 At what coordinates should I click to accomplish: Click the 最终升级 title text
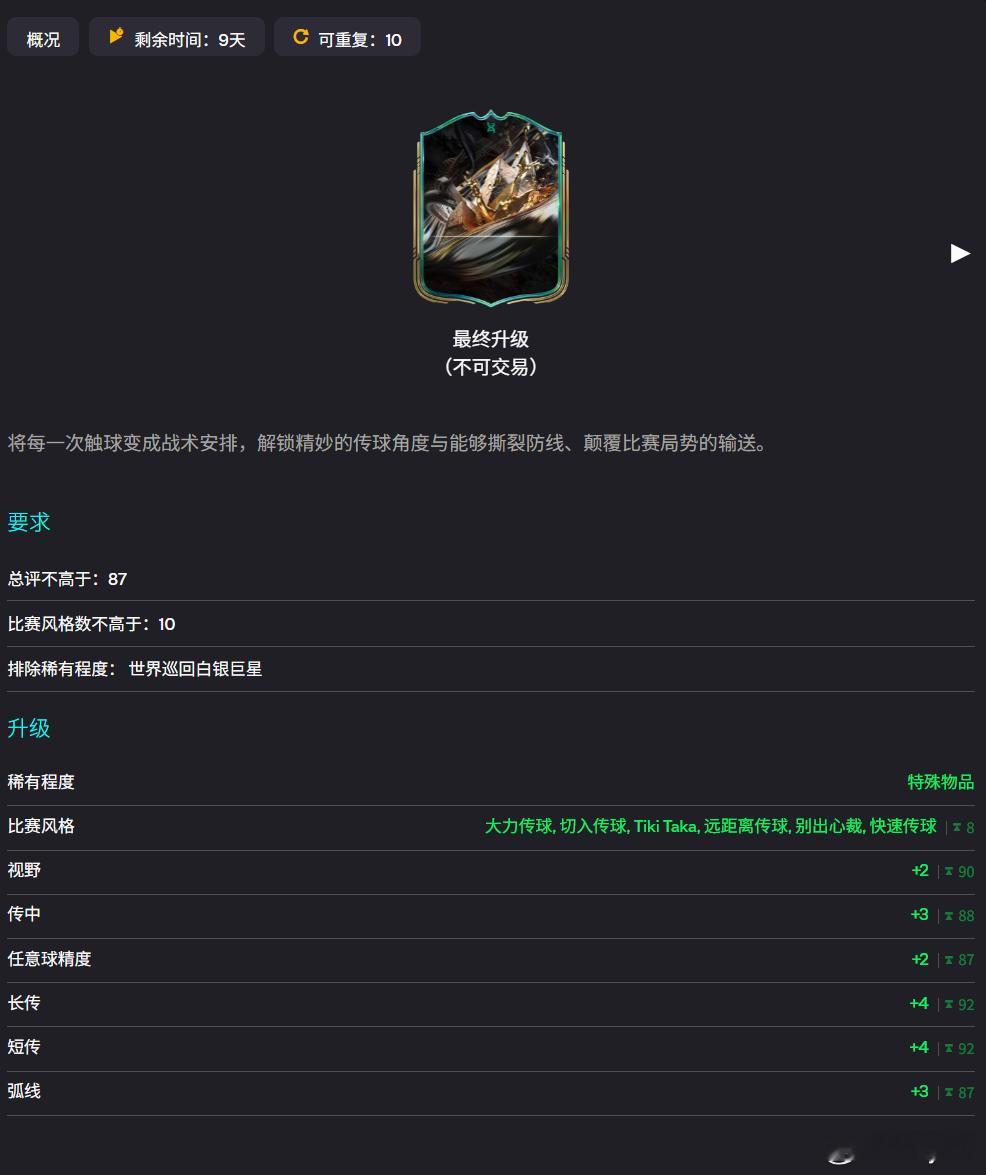pos(491,339)
